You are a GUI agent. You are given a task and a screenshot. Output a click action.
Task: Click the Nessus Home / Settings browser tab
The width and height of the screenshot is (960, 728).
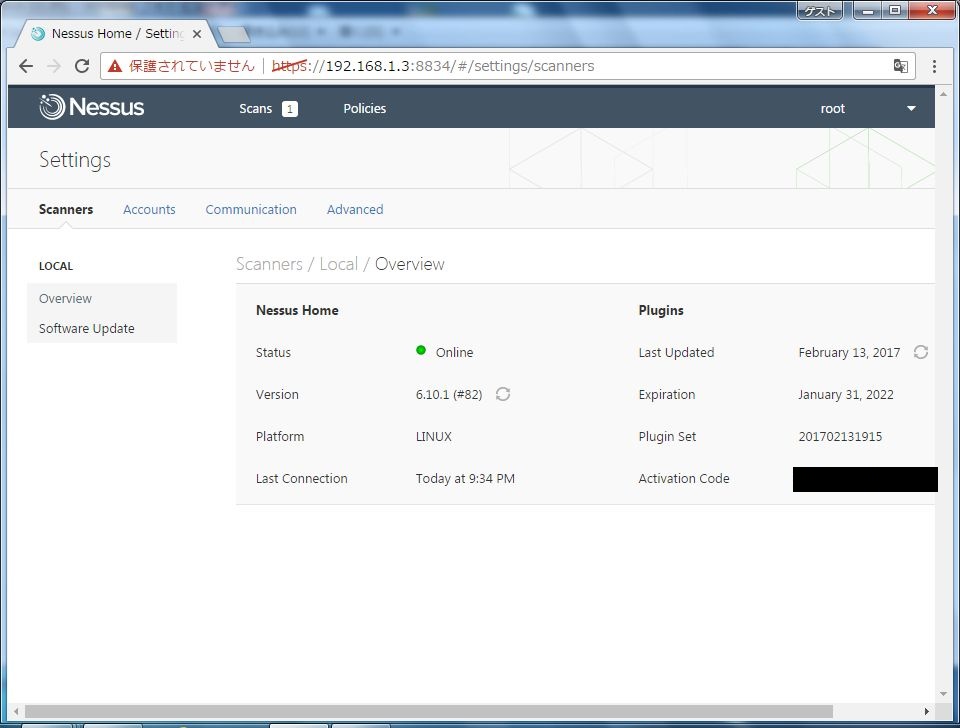115,34
